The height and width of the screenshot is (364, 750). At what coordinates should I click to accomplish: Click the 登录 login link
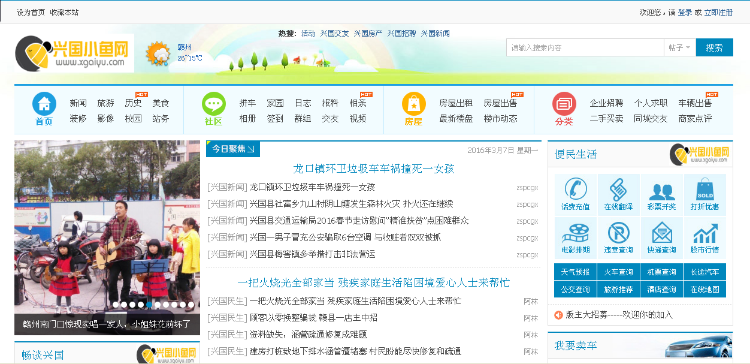[x=684, y=12]
